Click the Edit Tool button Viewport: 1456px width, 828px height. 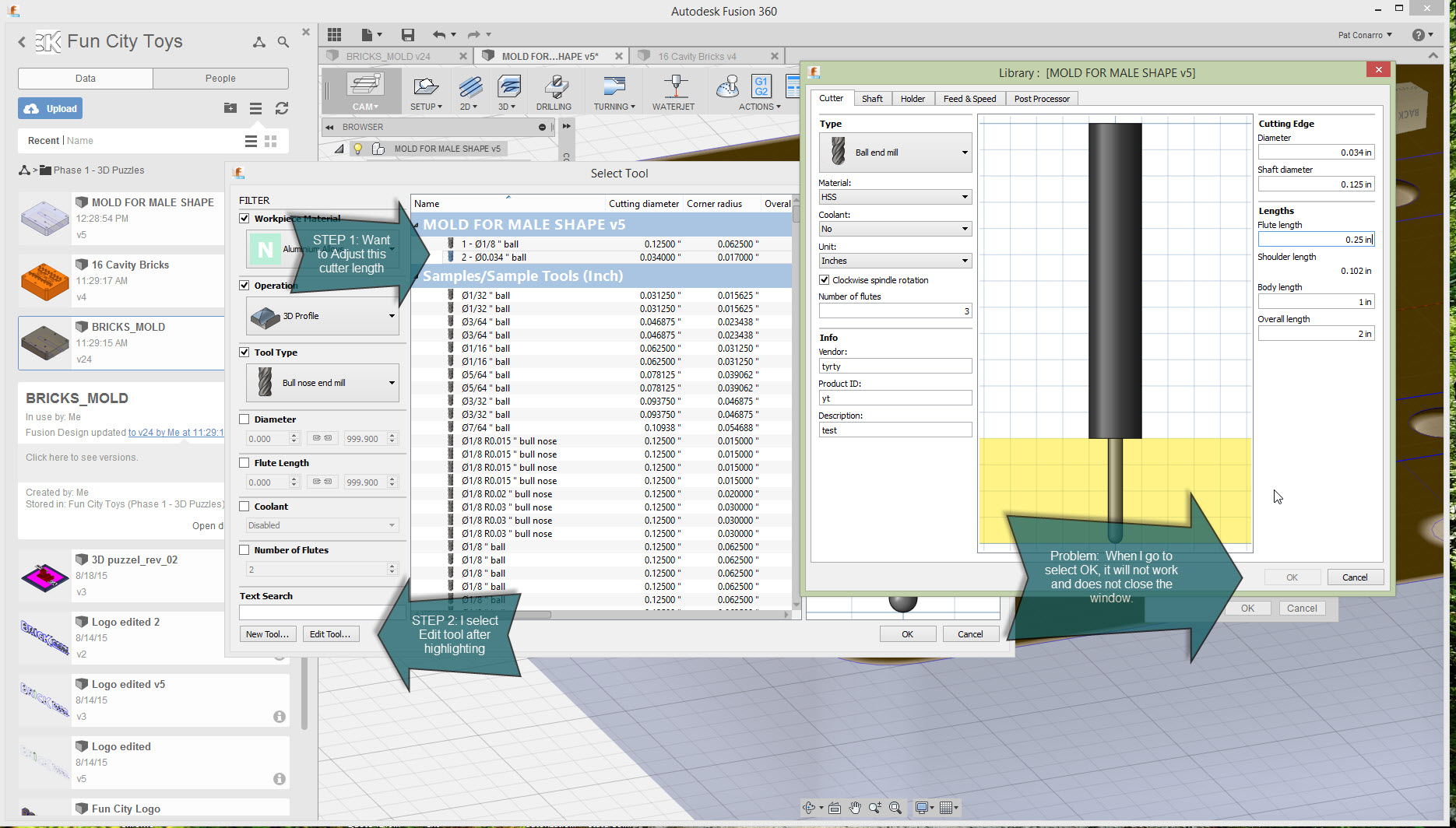[x=330, y=633]
